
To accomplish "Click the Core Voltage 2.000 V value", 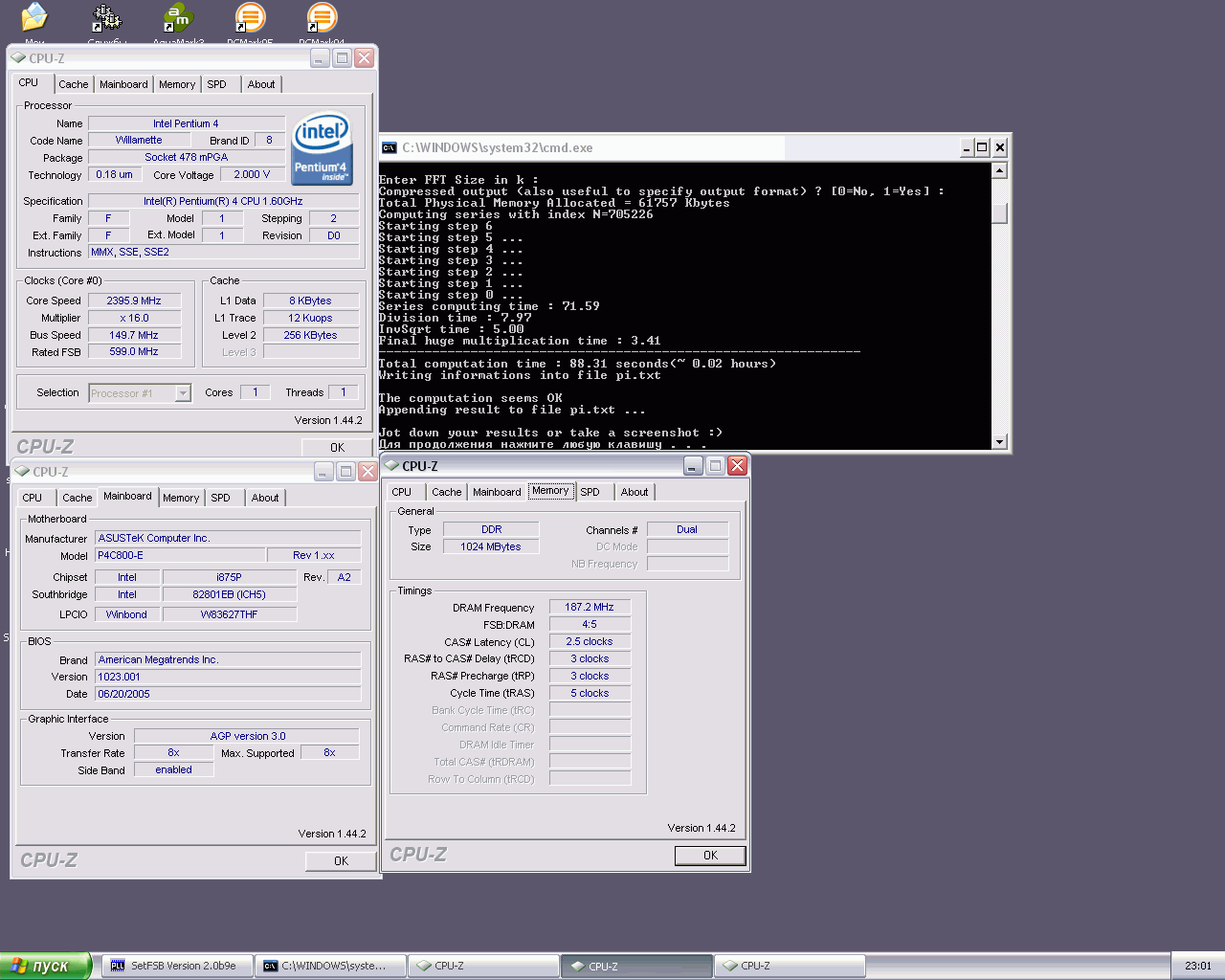I will click(x=253, y=174).
